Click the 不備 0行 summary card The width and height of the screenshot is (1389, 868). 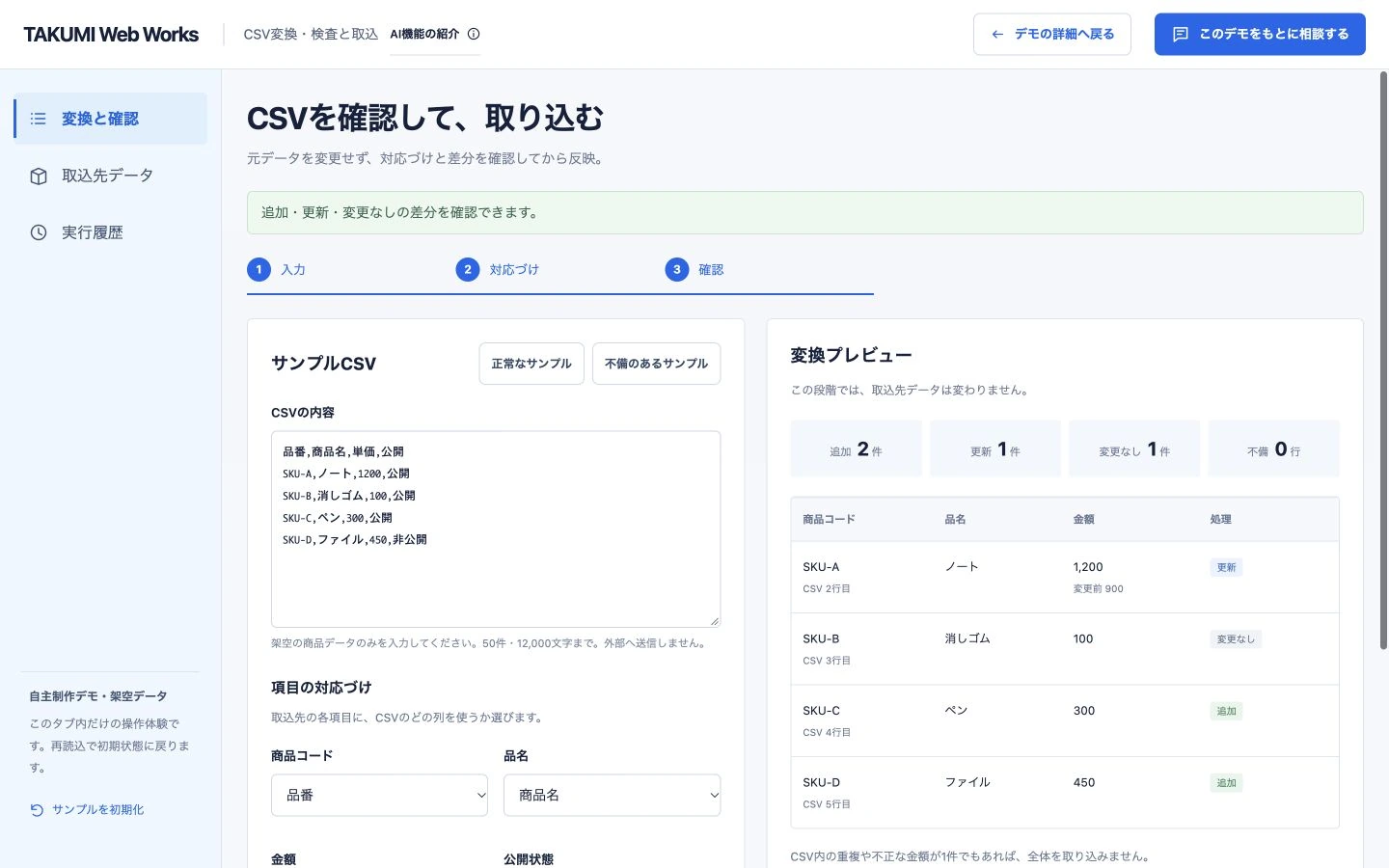tap(1274, 448)
